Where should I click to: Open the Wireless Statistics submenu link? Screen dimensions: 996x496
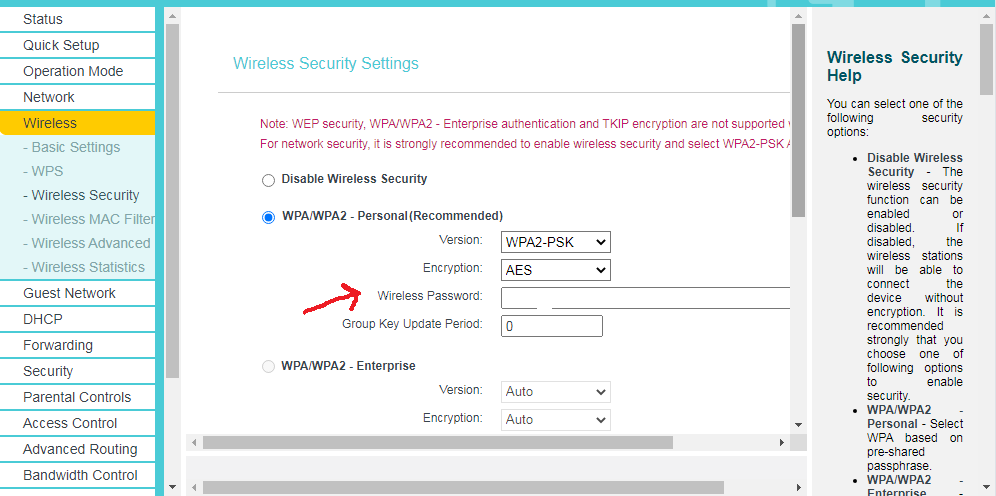point(88,267)
